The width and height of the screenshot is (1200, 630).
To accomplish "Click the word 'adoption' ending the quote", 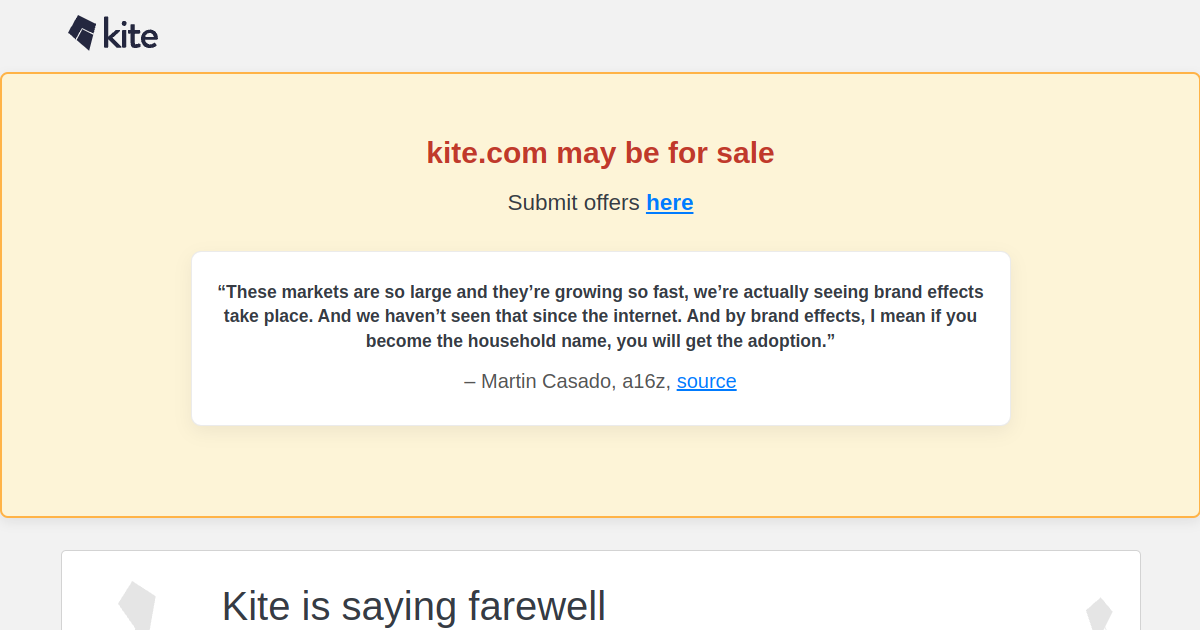I will pyautogui.click(x=788, y=341).
